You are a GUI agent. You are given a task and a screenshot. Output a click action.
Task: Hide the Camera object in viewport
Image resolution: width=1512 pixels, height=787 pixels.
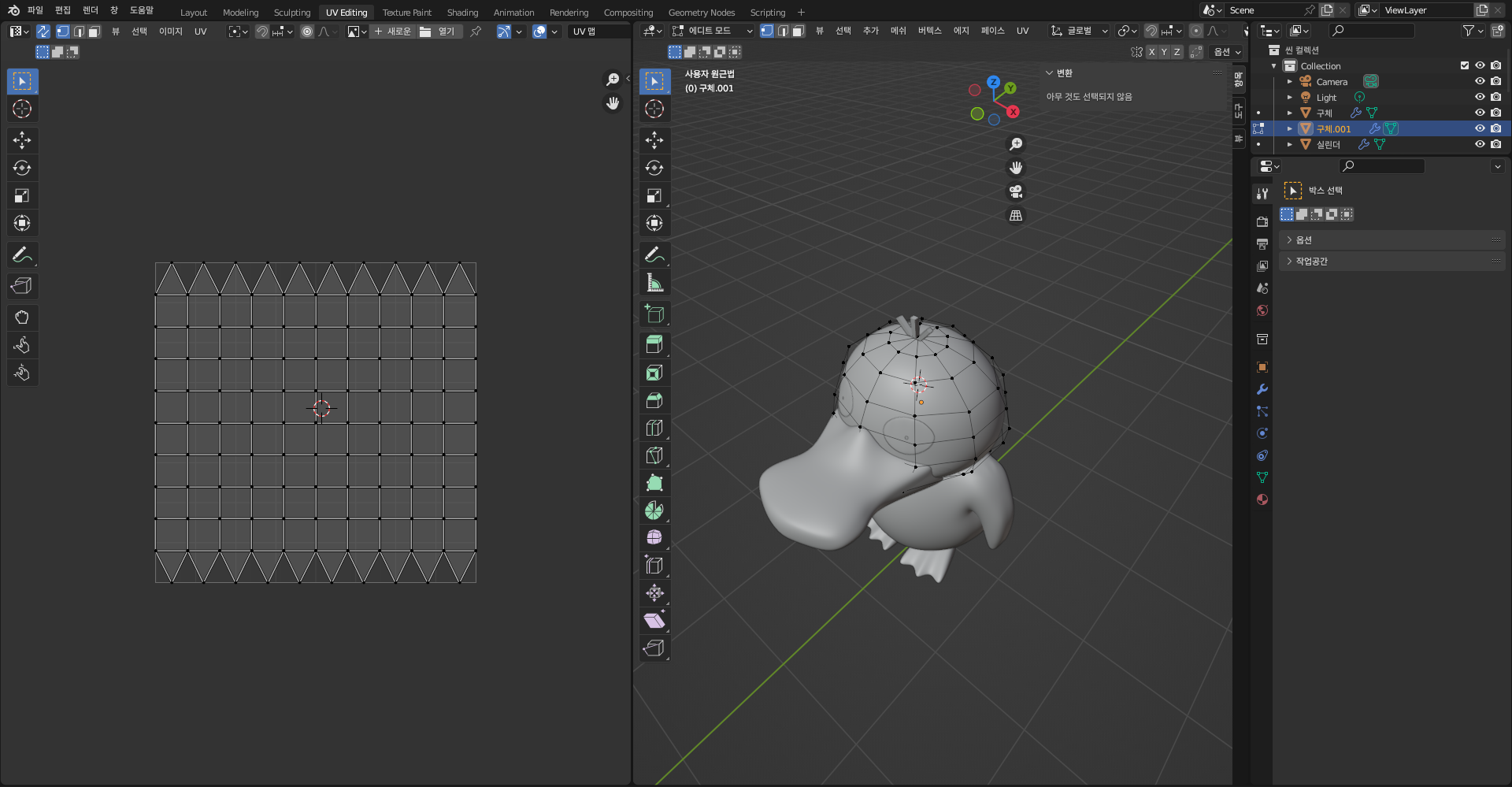click(1480, 81)
